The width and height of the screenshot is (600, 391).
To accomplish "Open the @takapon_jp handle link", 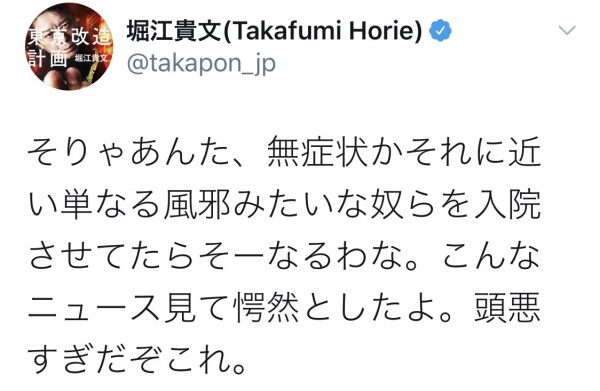I will point(201,63).
